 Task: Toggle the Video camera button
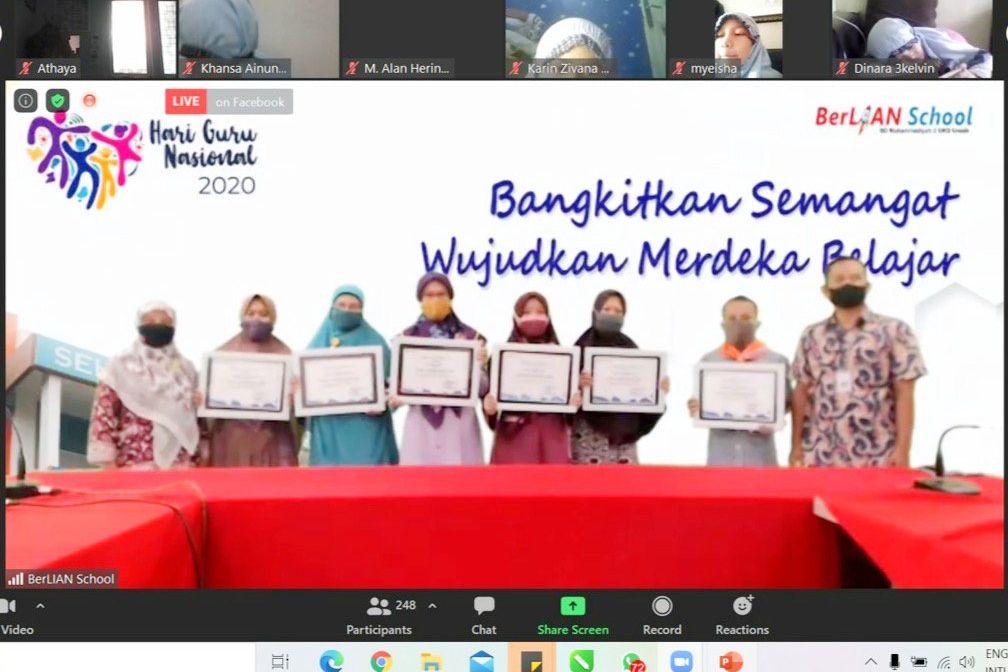[x=14, y=616]
